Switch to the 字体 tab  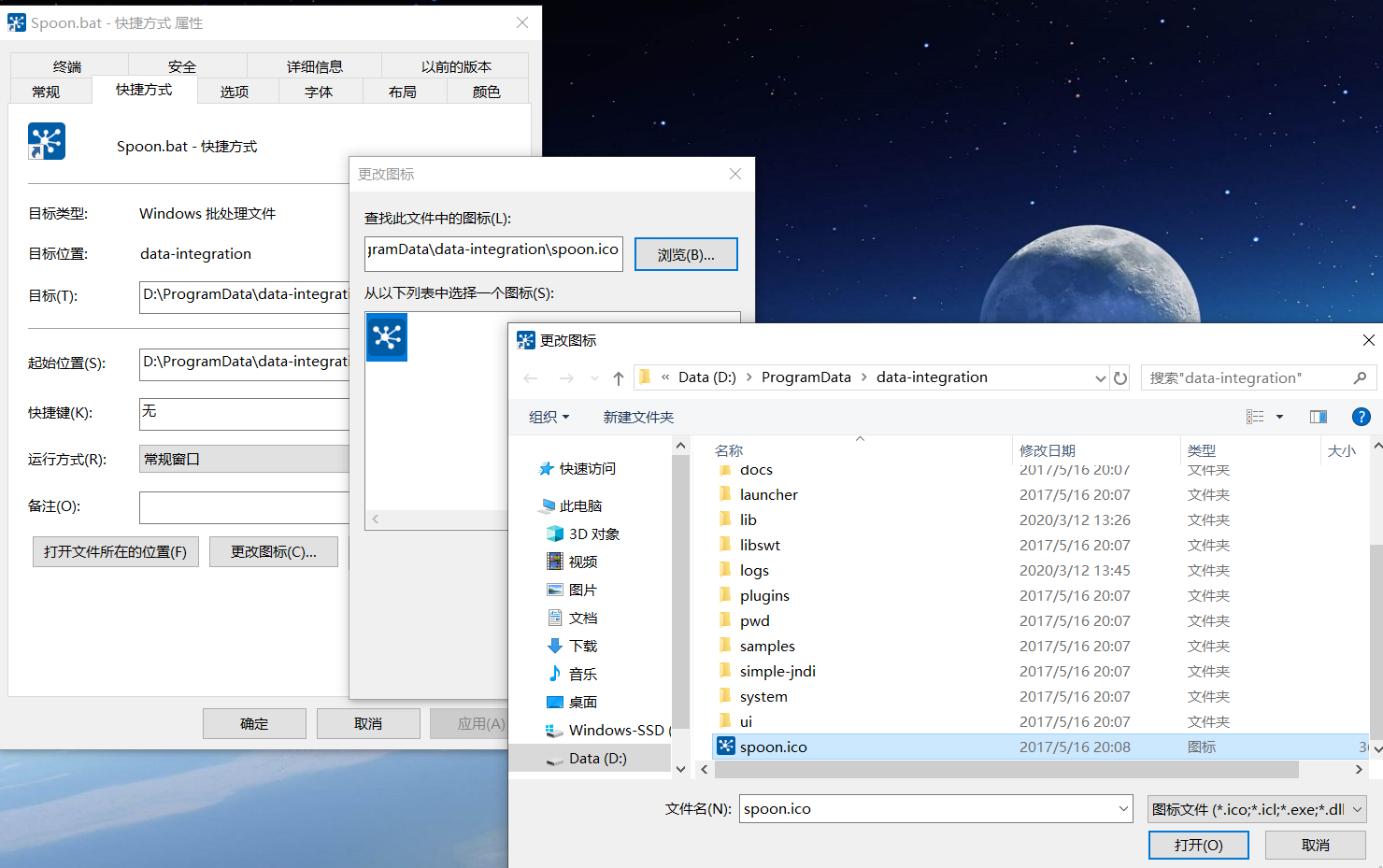pyautogui.click(x=319, y=92)
